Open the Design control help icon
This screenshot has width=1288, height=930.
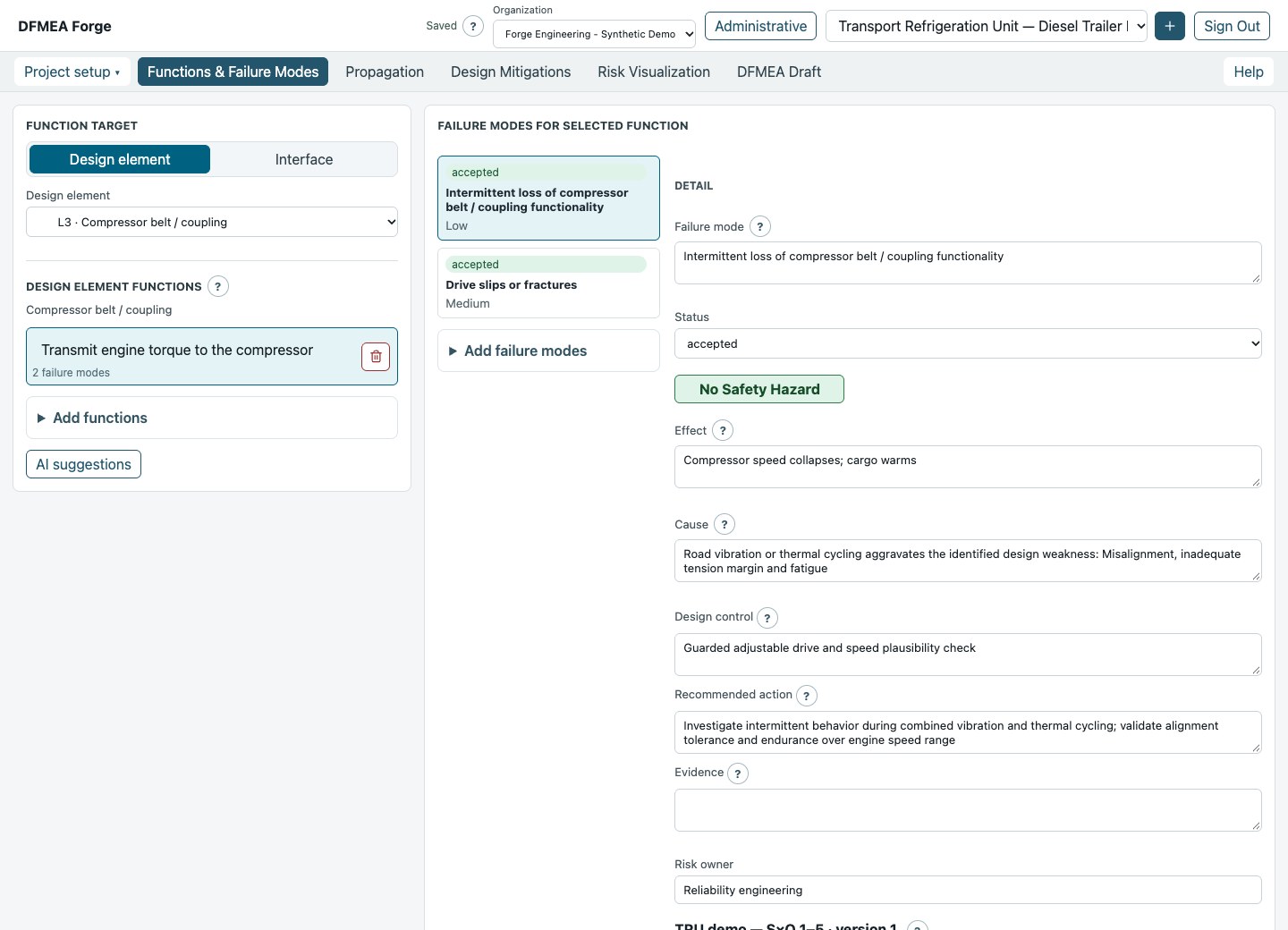pos(767,618)
